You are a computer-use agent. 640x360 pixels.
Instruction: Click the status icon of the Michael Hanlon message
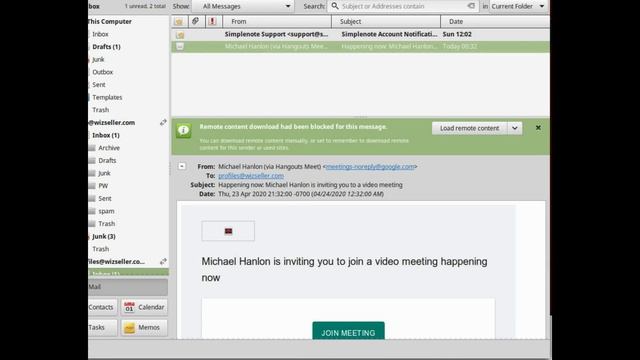tap(180, 47)
